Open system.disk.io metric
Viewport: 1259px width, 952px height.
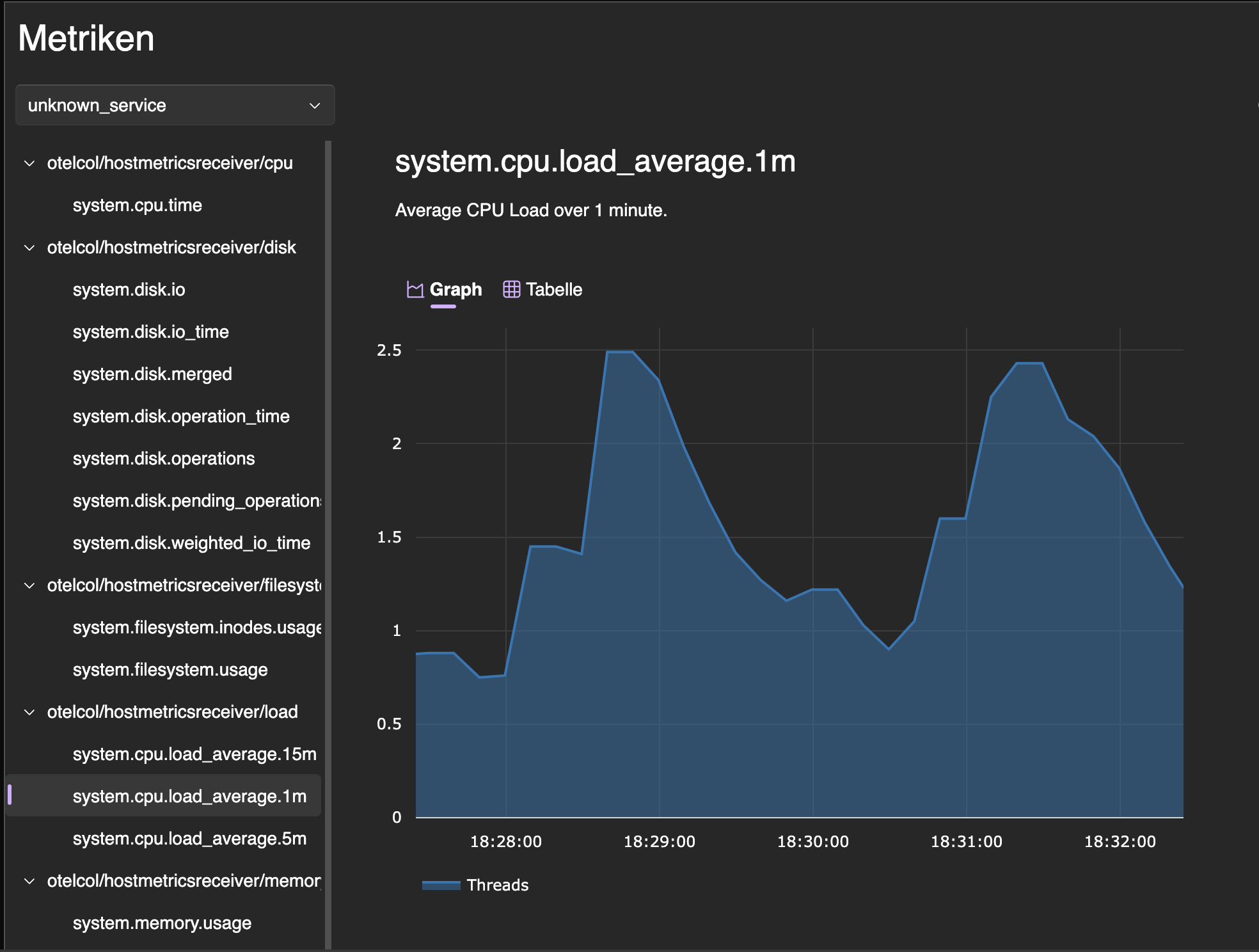[x=129, y=290]
